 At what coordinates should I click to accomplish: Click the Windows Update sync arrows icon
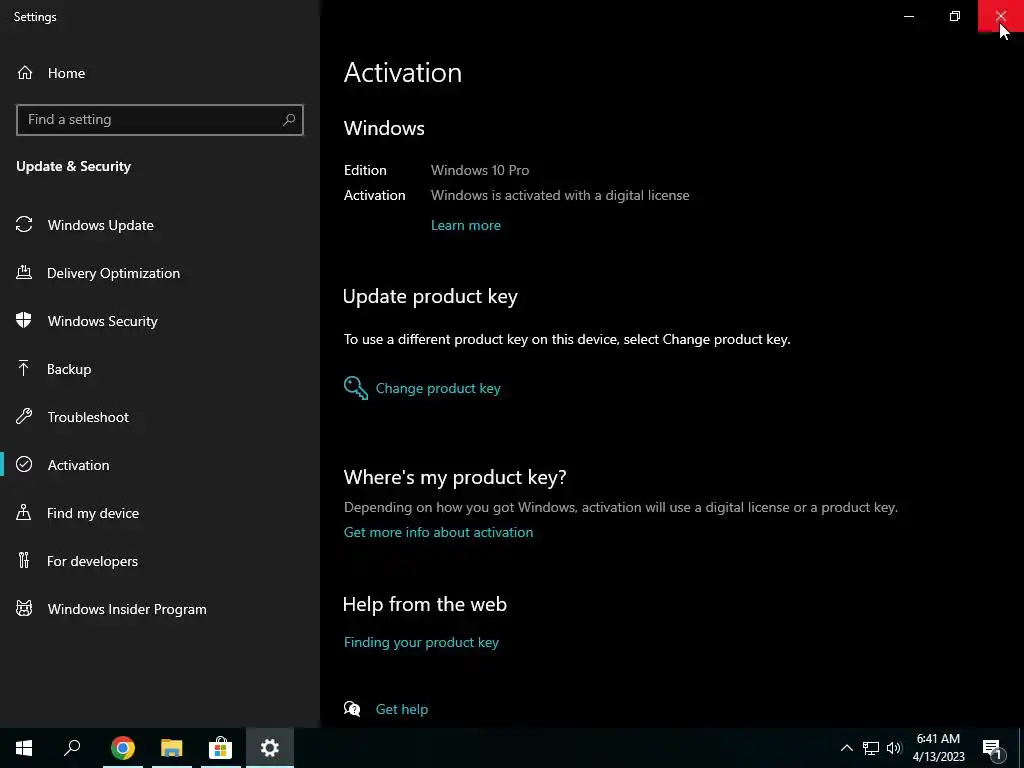pos(24,225)
